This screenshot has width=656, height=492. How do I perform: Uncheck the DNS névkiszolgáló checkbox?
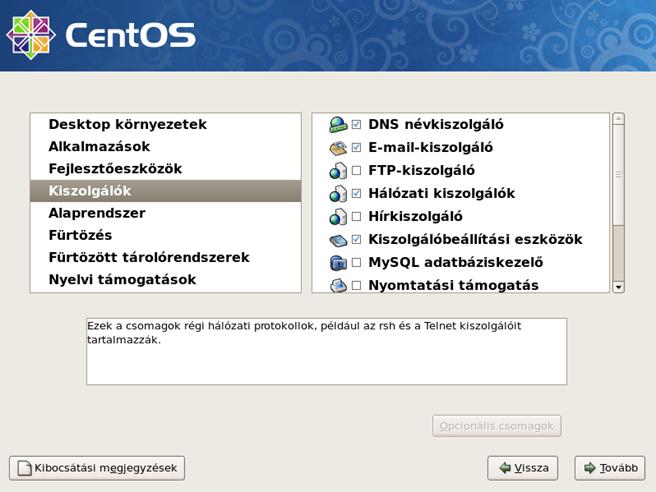click(356, 125)
